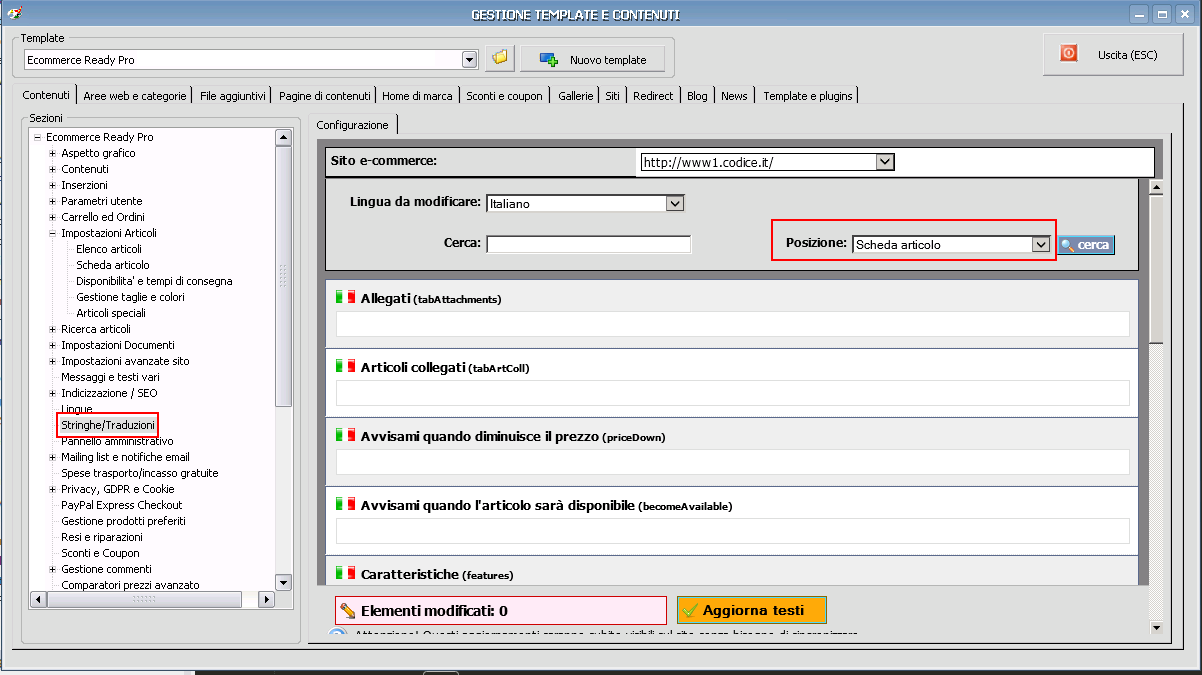
Task: Click the Allegati translation text field
Action: pos(733,324)
